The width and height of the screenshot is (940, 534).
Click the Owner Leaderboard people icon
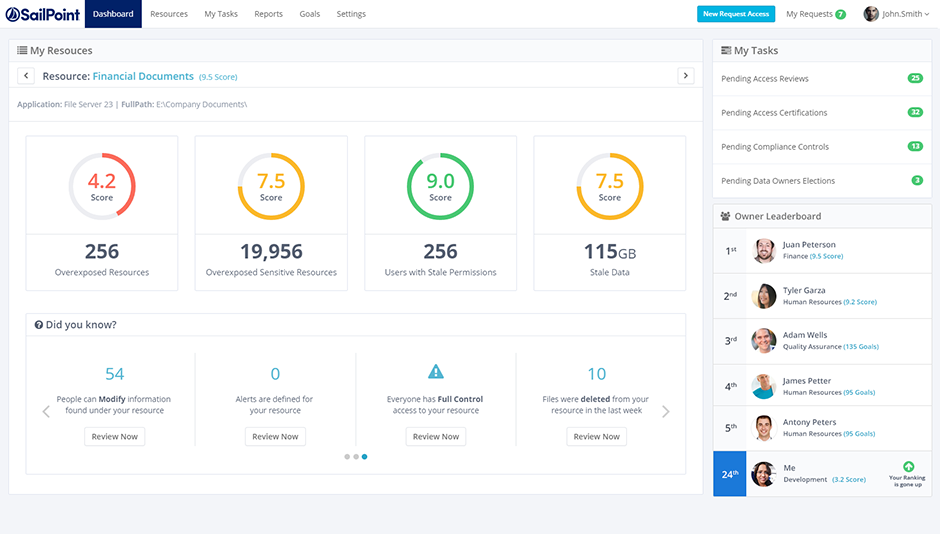click(725, 216)
